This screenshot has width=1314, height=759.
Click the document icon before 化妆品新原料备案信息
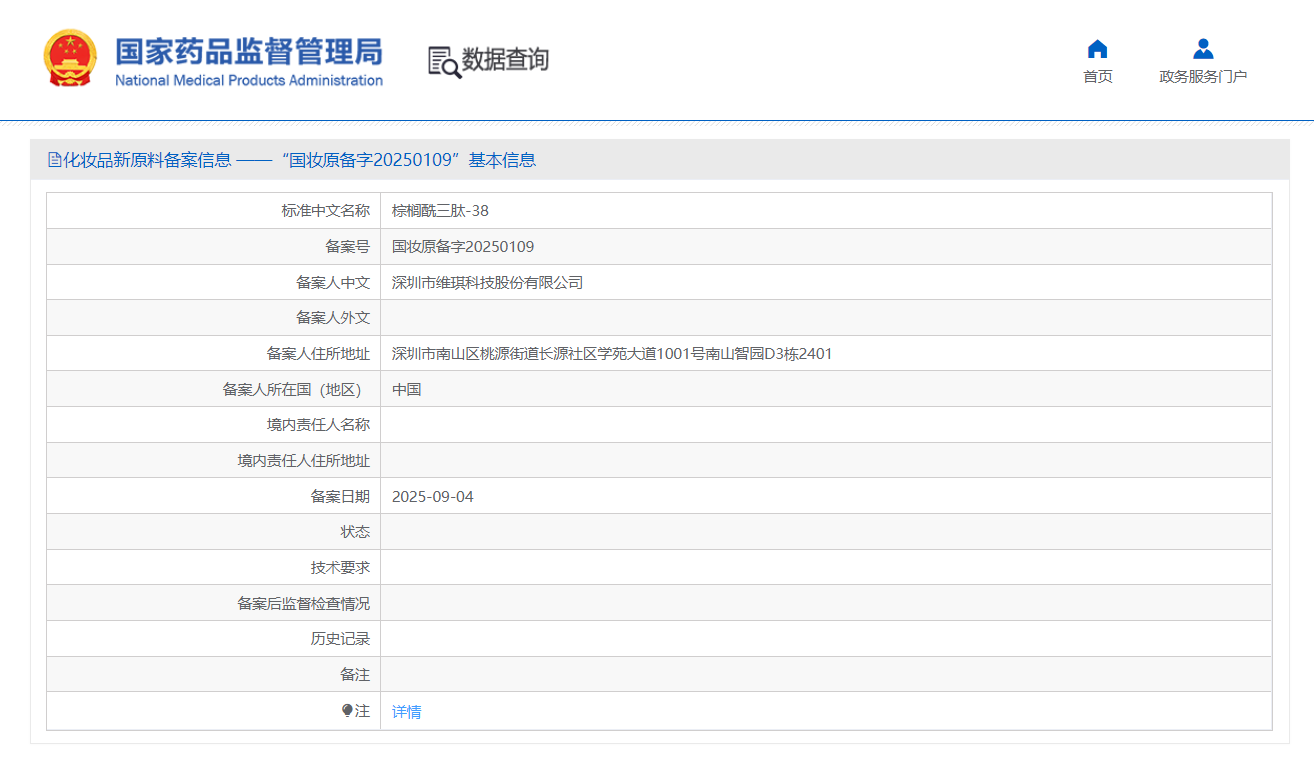54,160
